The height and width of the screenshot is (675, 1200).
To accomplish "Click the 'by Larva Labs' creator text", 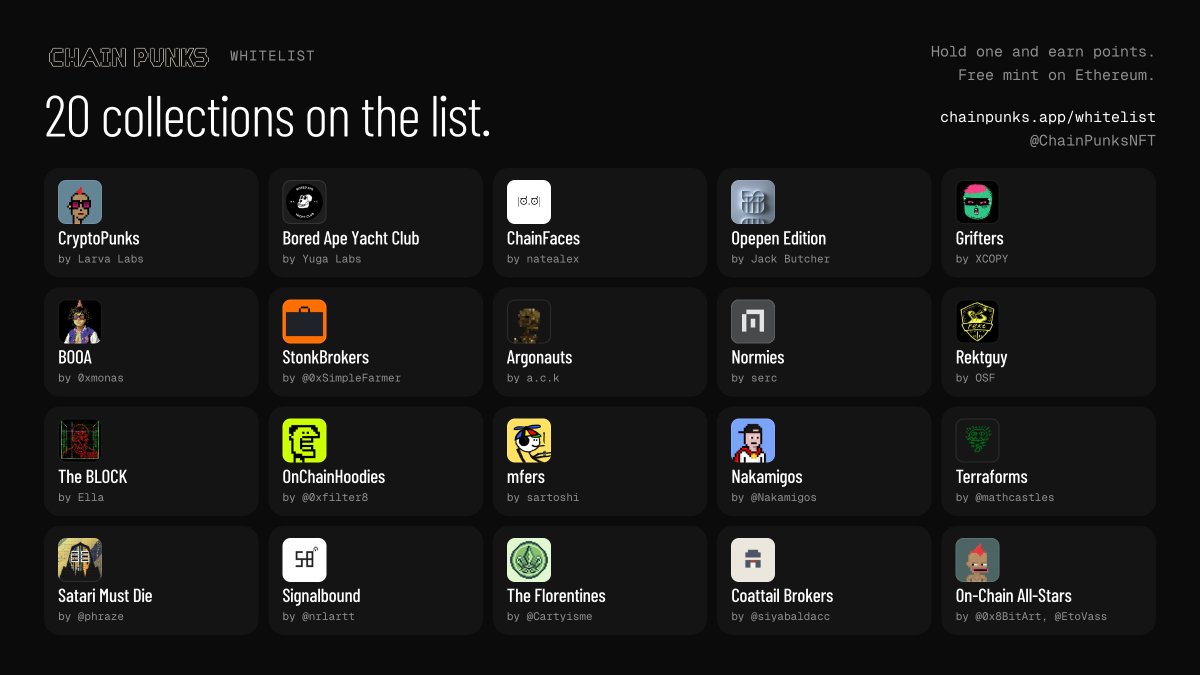I will point(101,259).
